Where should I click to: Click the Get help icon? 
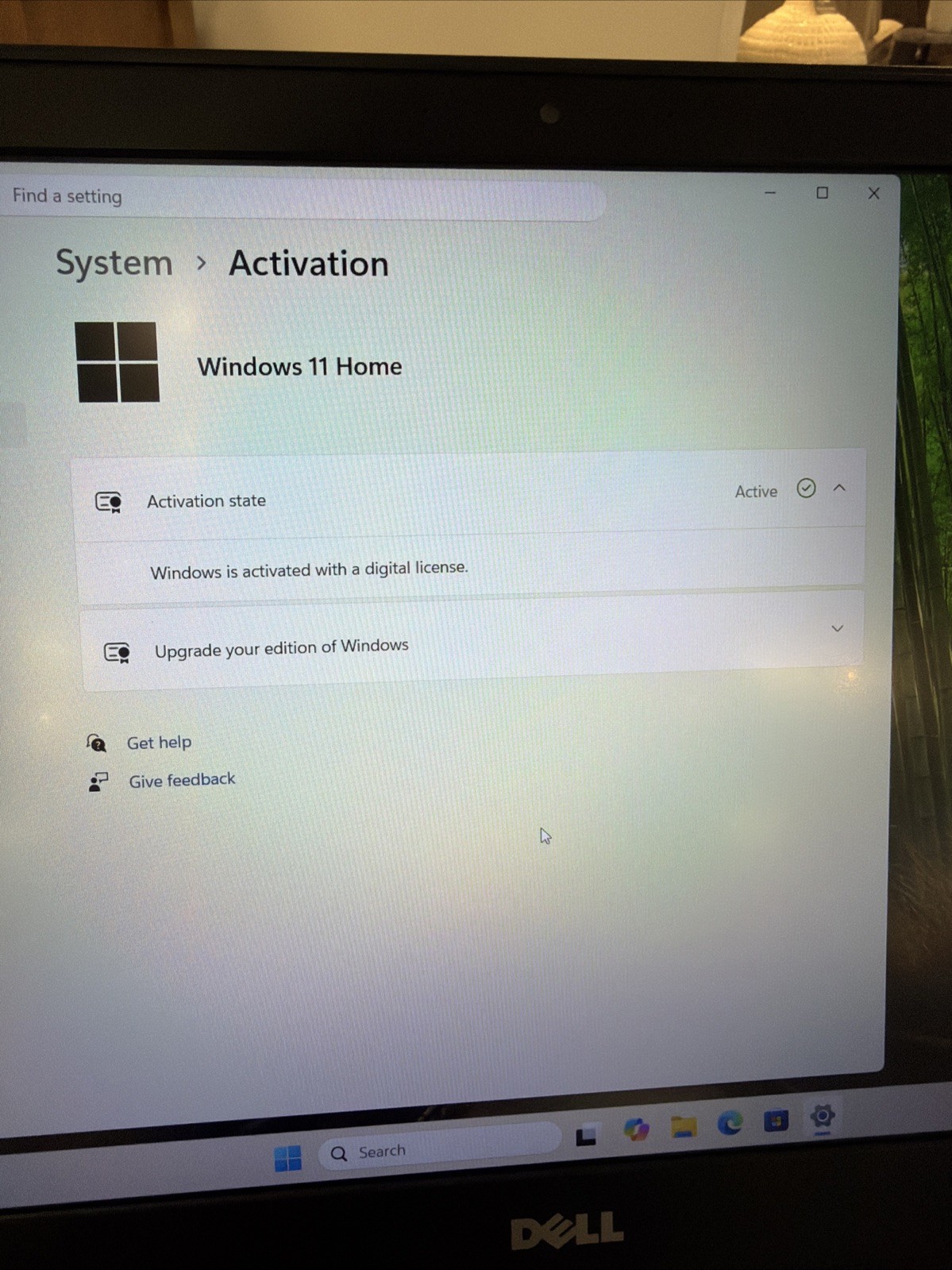96,743
